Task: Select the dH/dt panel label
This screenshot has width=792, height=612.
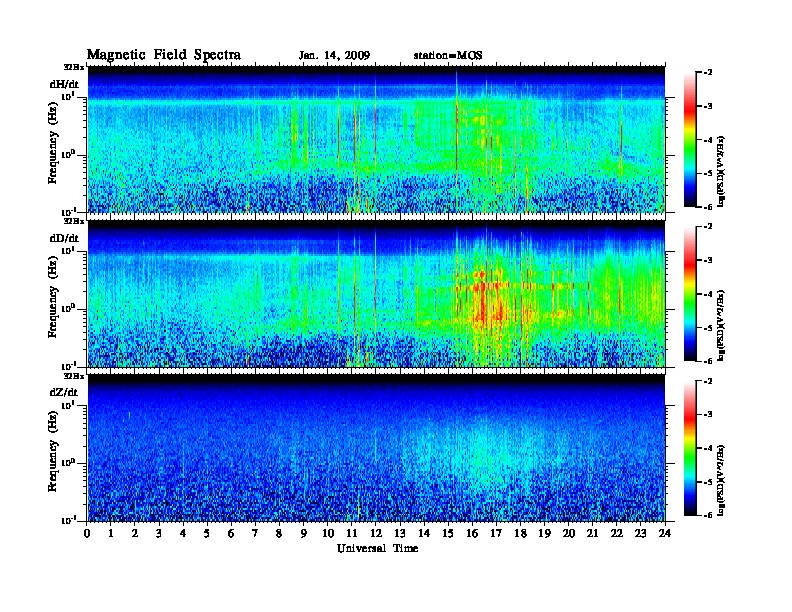Action: click(x=64, y=84)
